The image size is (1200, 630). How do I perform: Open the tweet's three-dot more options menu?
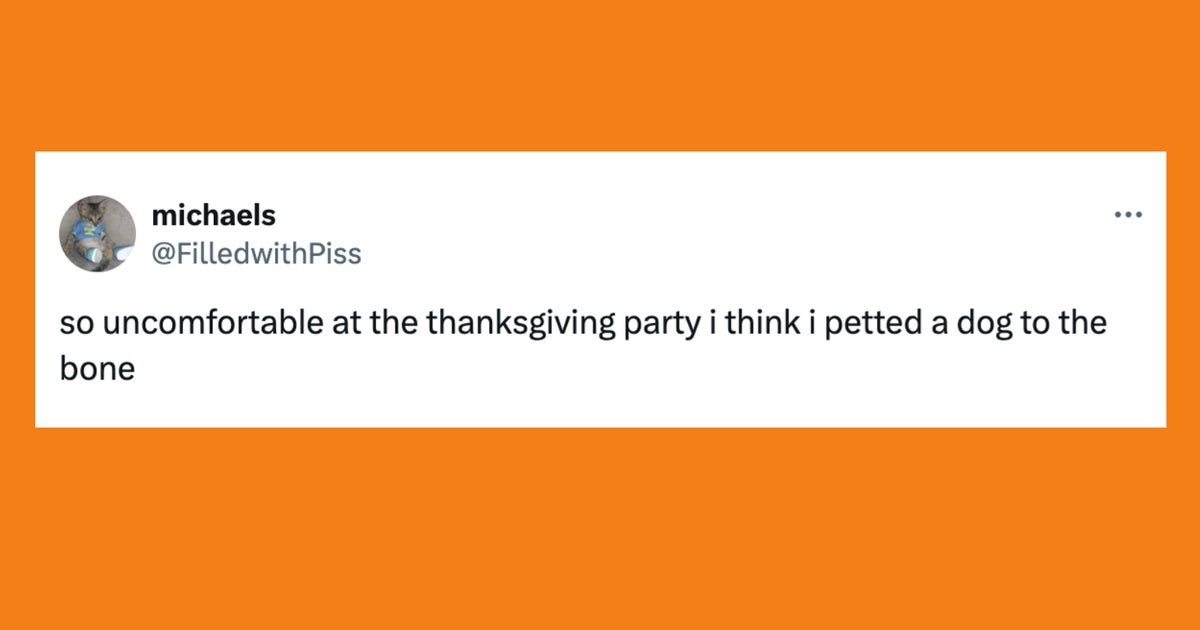tap(1128, 213)
